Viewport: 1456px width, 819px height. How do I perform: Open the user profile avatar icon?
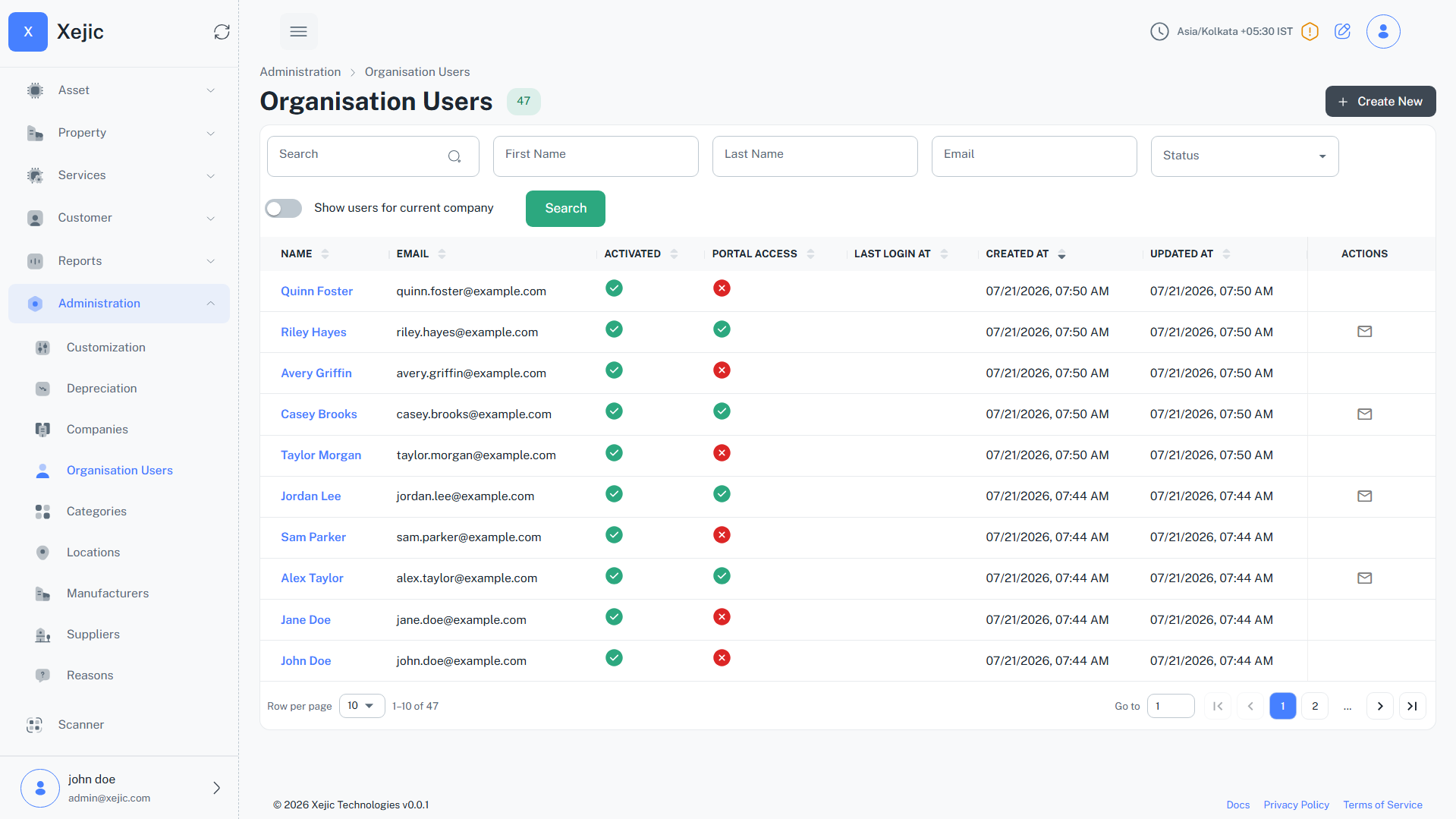[1383, 32]
